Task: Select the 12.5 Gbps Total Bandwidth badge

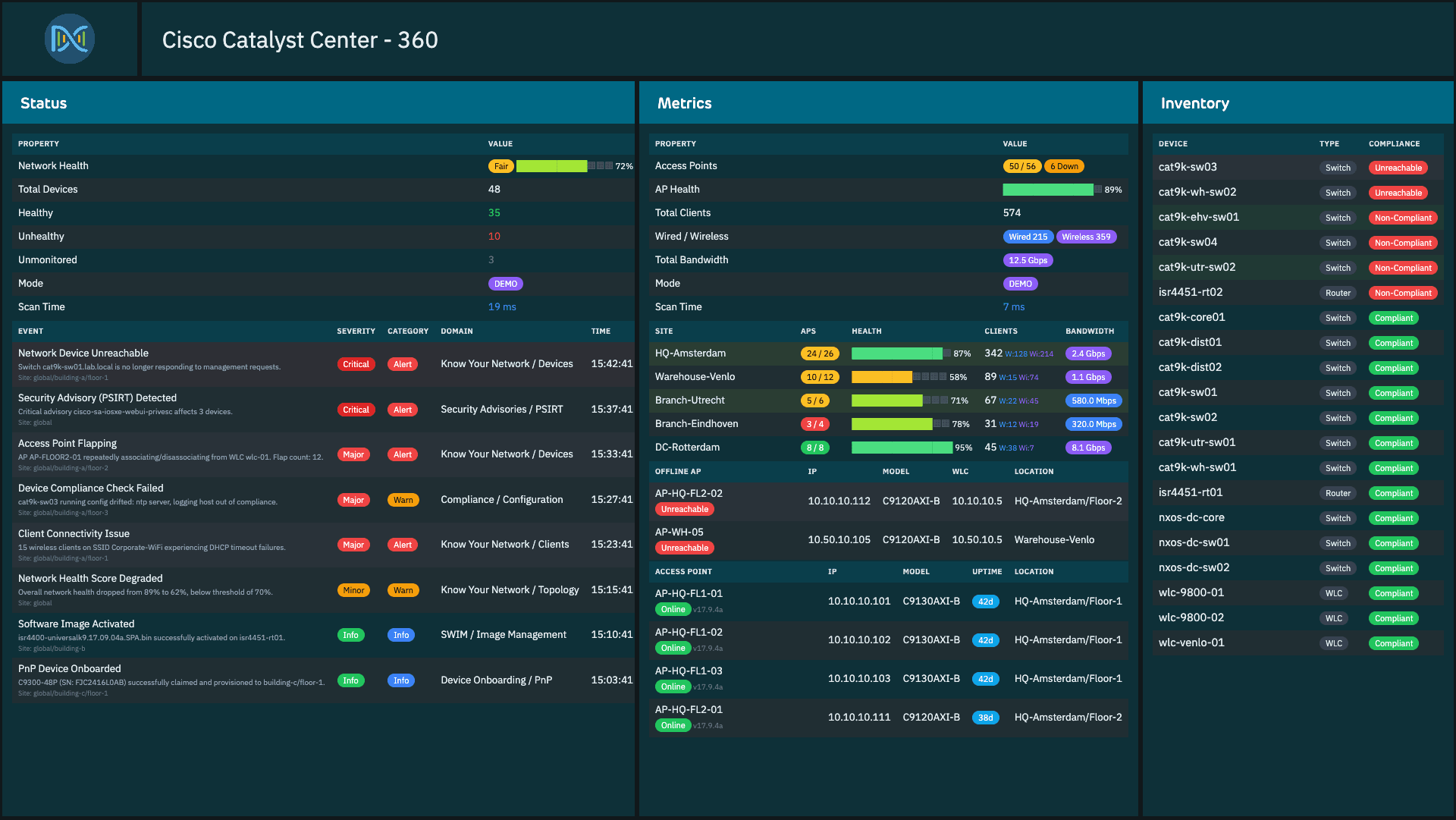Action: 1028,259
